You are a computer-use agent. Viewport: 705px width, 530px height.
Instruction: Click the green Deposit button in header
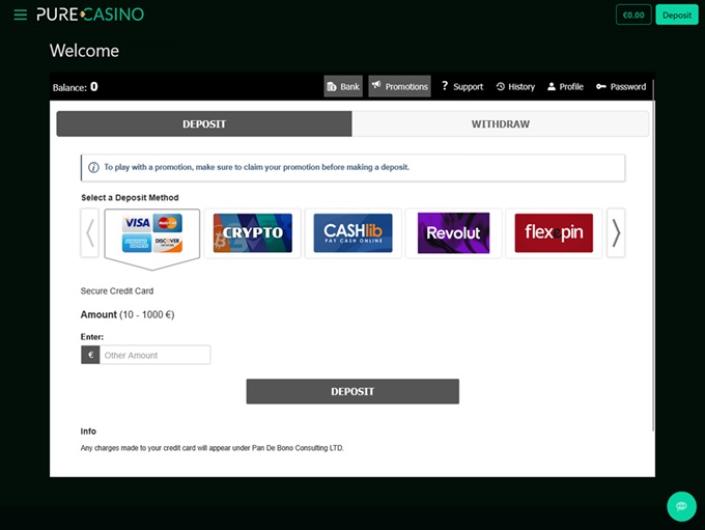(676, 15)
